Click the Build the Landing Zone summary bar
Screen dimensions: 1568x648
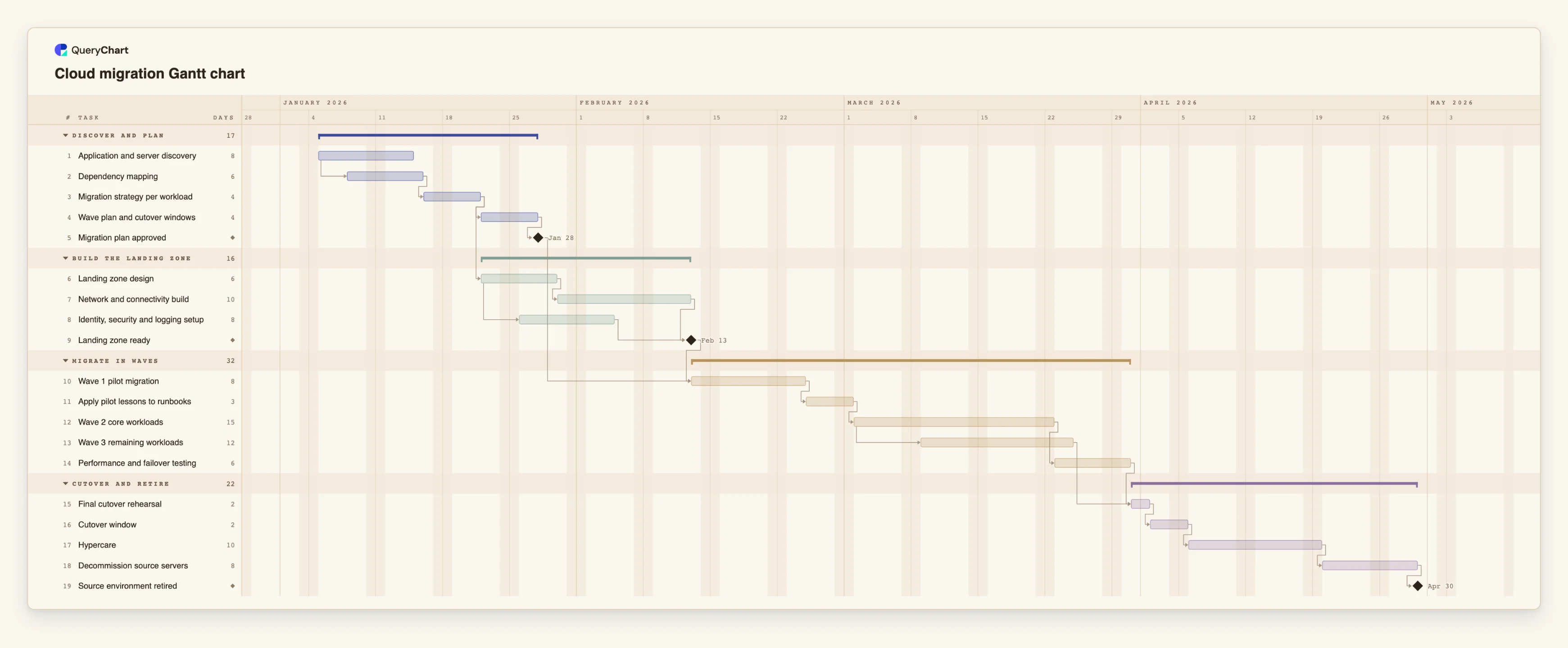(585, 258)
